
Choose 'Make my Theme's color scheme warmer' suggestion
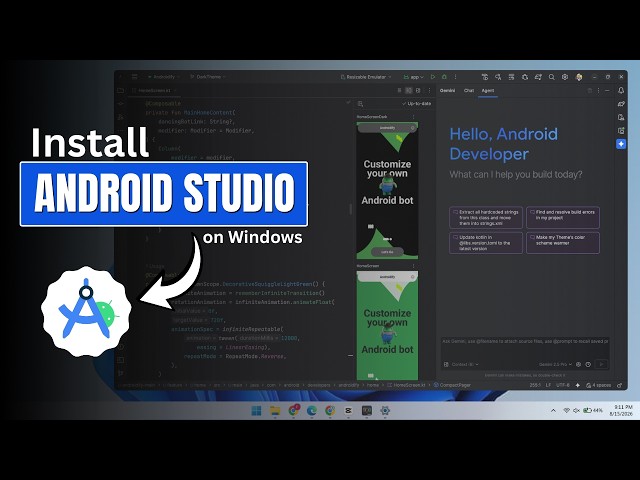pyautogui.click(x=563, y=243)
